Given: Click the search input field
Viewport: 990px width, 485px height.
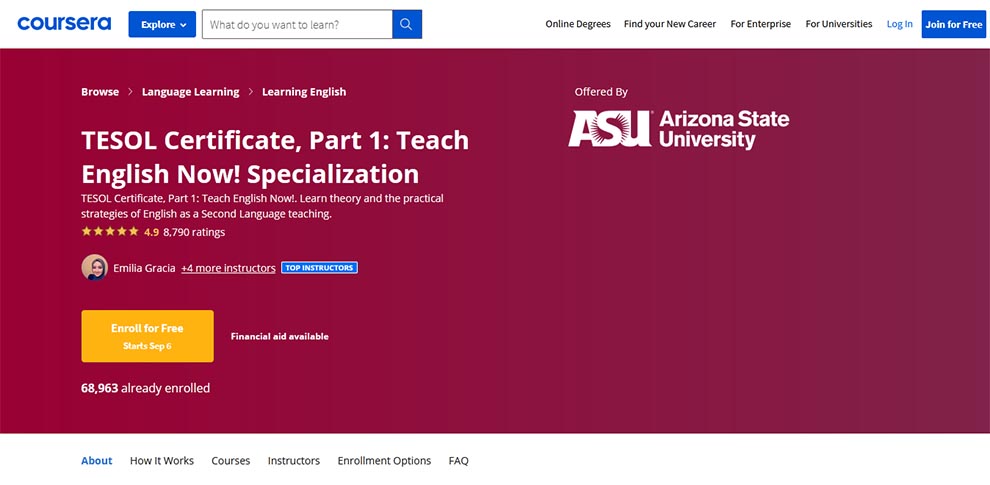Looking at the screenshot, I should [x=297, y=24].
